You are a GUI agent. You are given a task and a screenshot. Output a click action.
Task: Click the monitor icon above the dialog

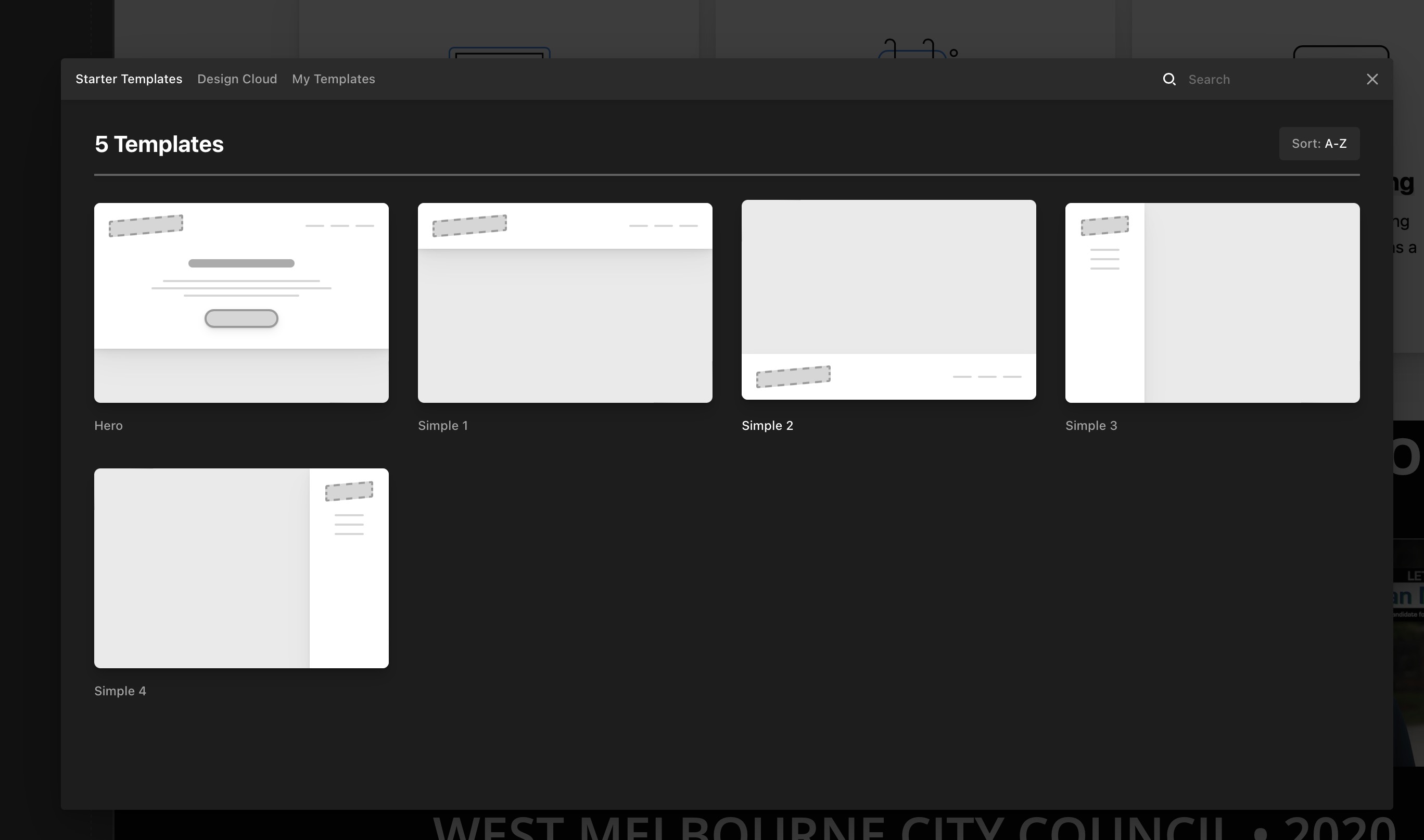499,53
